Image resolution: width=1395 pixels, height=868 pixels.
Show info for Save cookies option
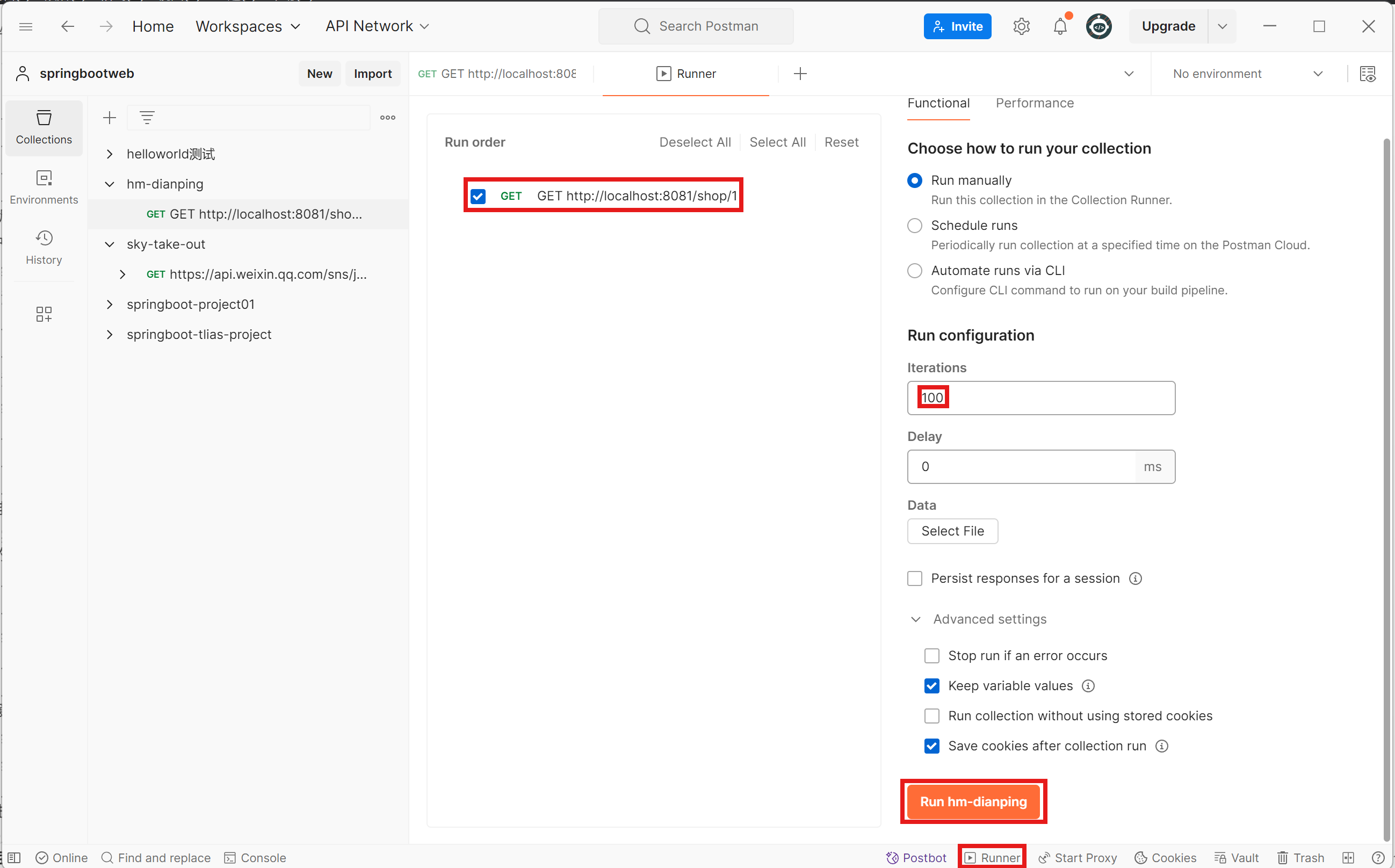[x=1161, y=746]
